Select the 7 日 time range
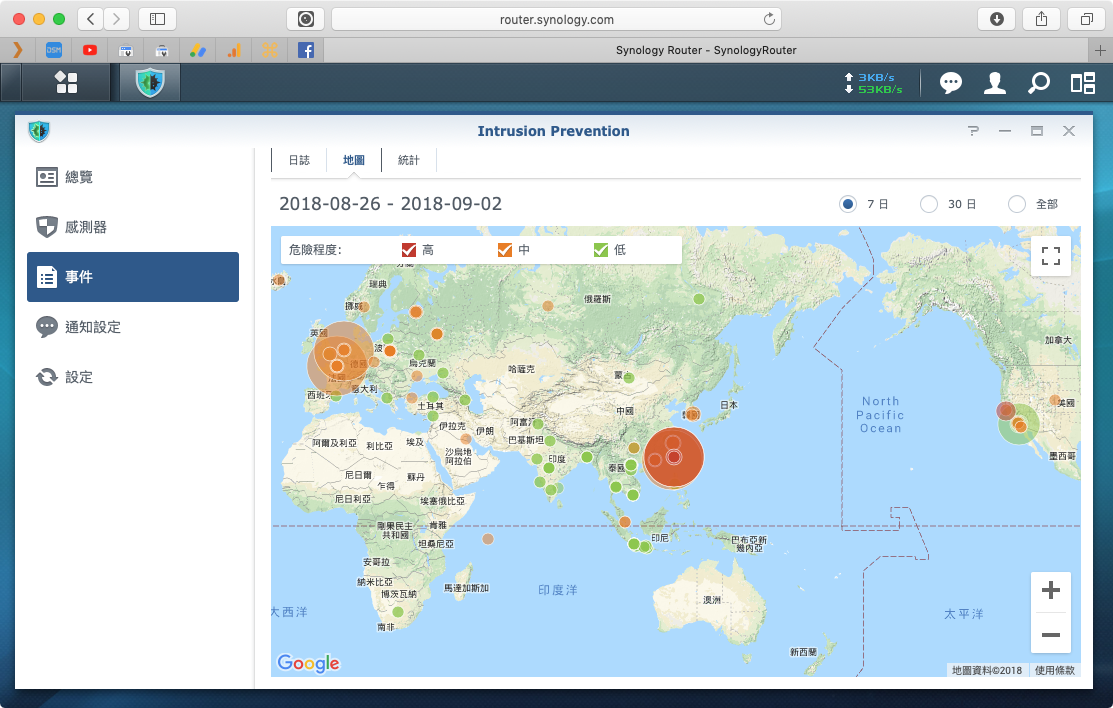This screenshot has width=1113, height=708. click(x=848, y=205)
